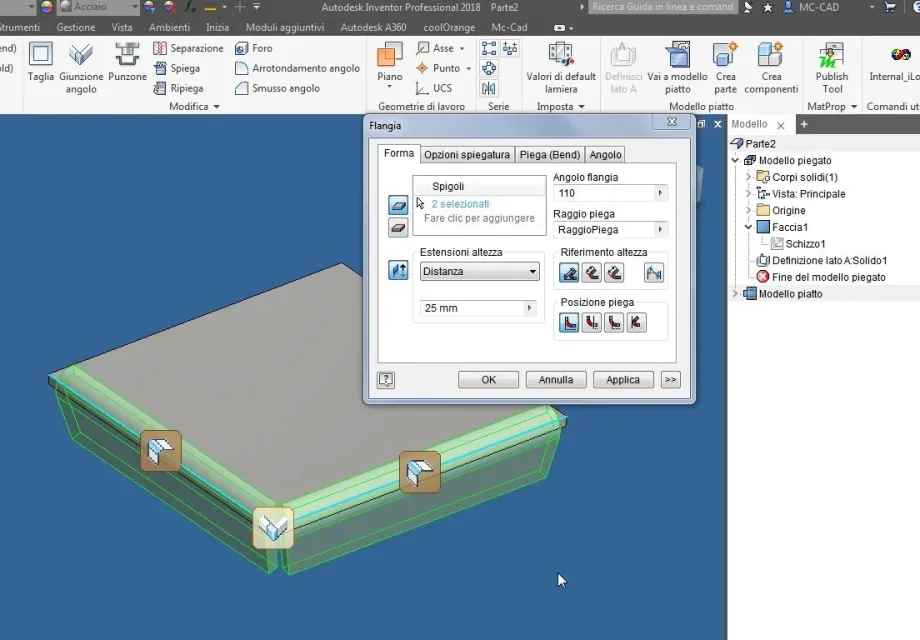Click the Applica button
This screenshot has height=640, width=920.
(623, 380)
